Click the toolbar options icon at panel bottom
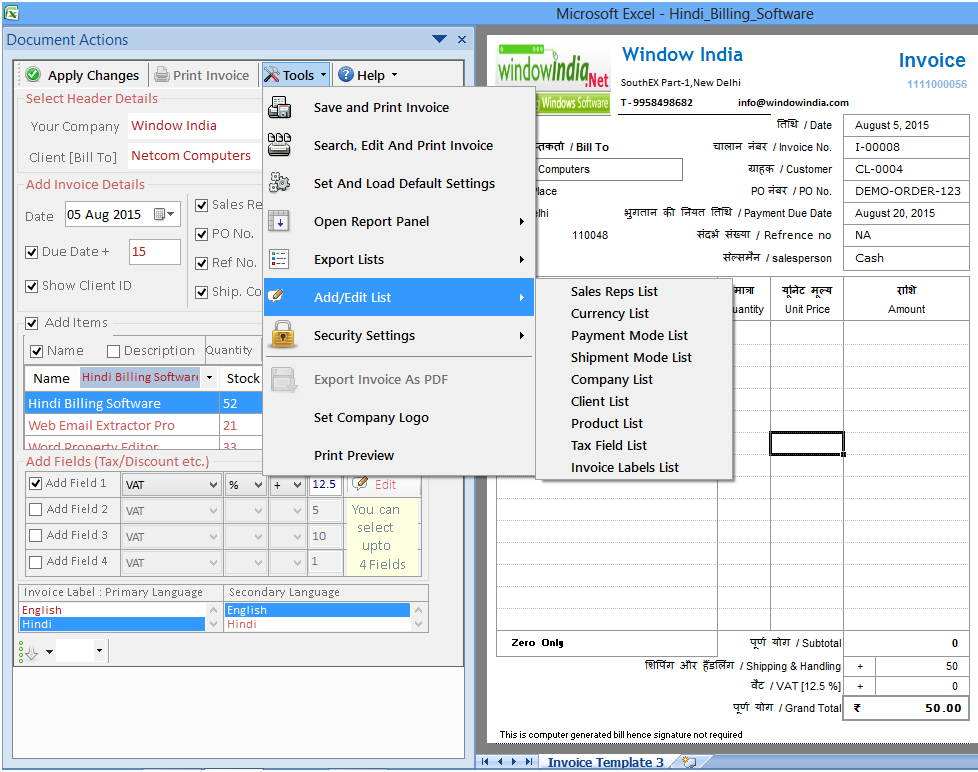 coord(29,652)
